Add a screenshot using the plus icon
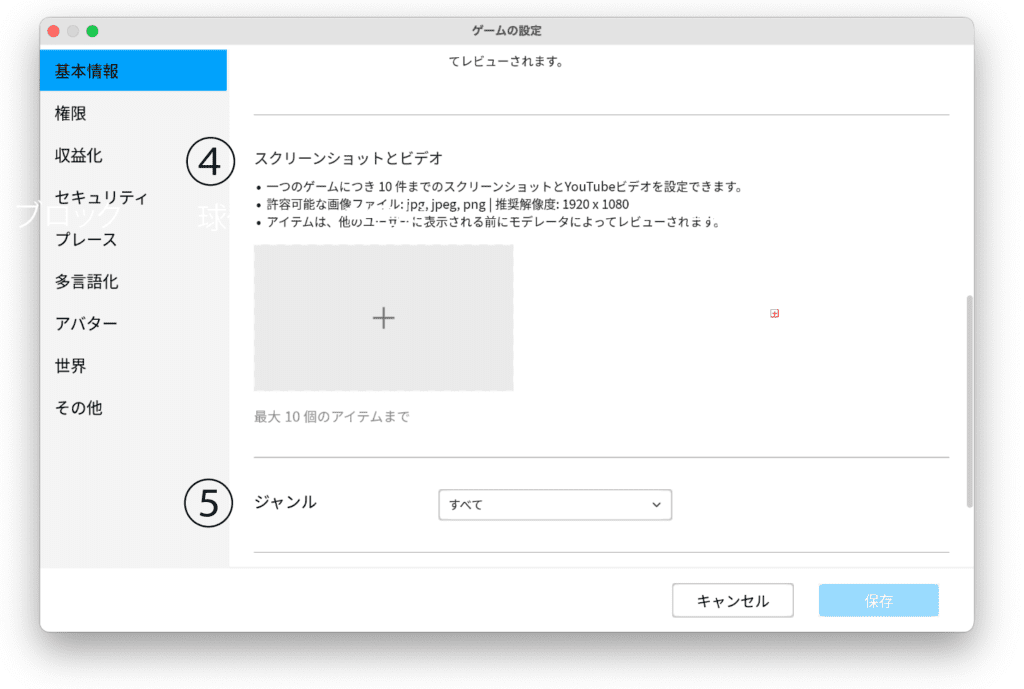The width and height of the screenshot is (1024, 689). coord(383,318)
